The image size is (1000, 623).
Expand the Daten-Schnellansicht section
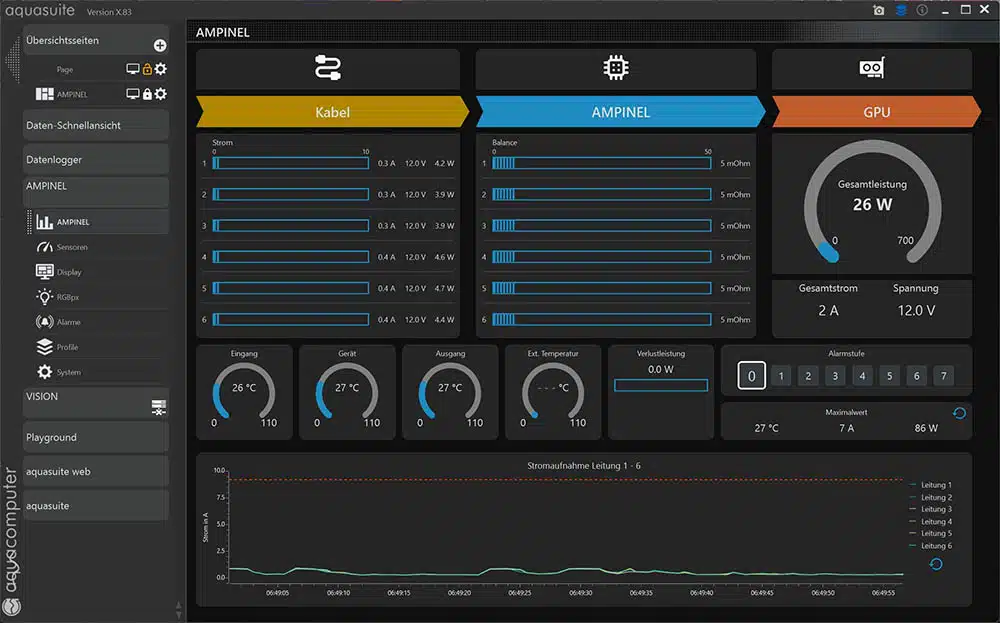click(x=96, y=125)
